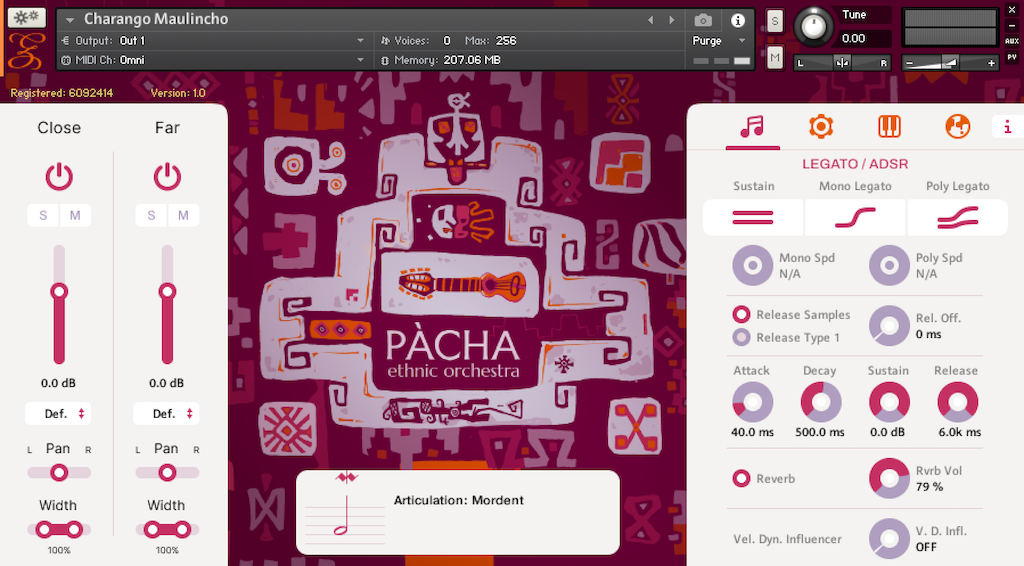This screenshot has width=1024, height=566.
Task: Click the instrument logo icon at top left
Action: [26, 52]
